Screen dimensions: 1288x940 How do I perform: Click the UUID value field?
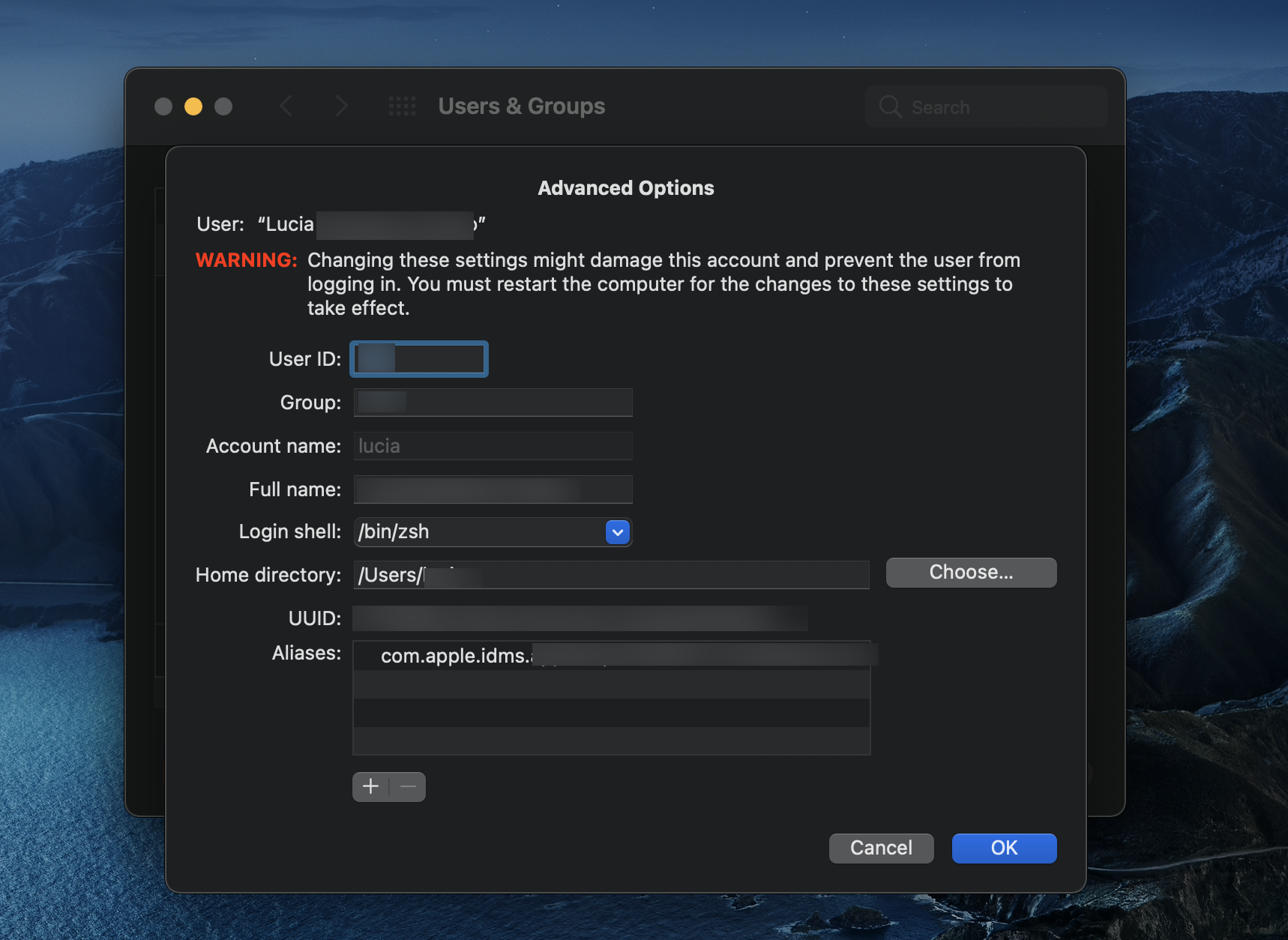pyautogui.click(x=580, y=618)
